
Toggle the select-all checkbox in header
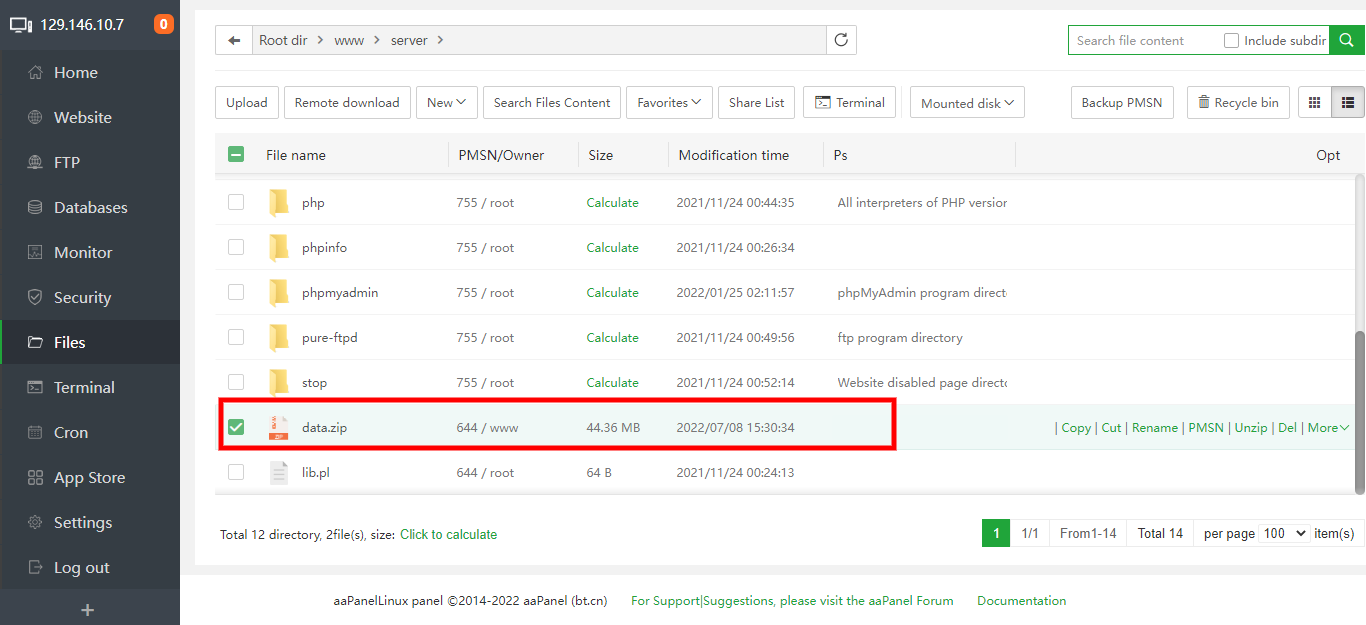coord(236,154)
